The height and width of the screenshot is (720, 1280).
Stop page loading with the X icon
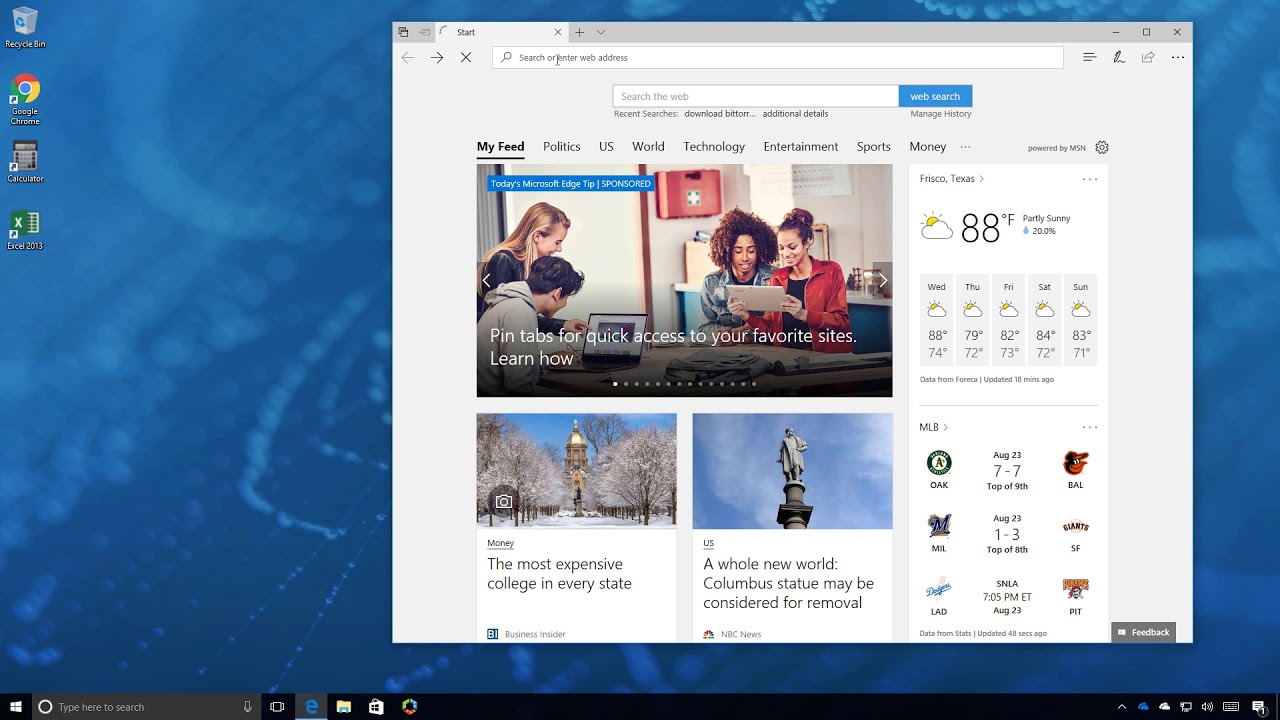[466, 58]
